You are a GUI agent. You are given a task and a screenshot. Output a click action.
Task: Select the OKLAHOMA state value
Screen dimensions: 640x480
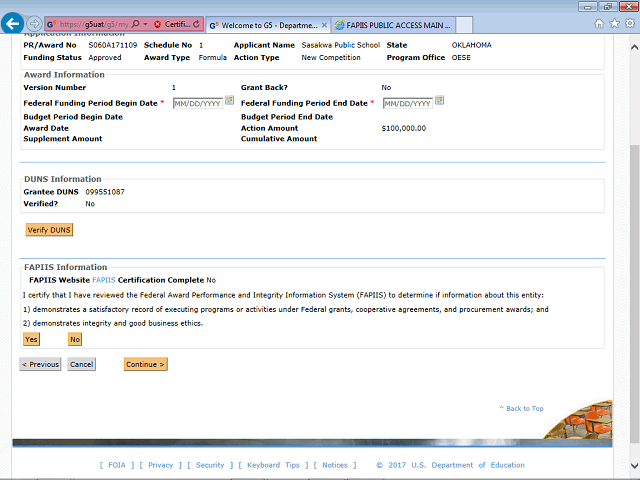[471, 45]
